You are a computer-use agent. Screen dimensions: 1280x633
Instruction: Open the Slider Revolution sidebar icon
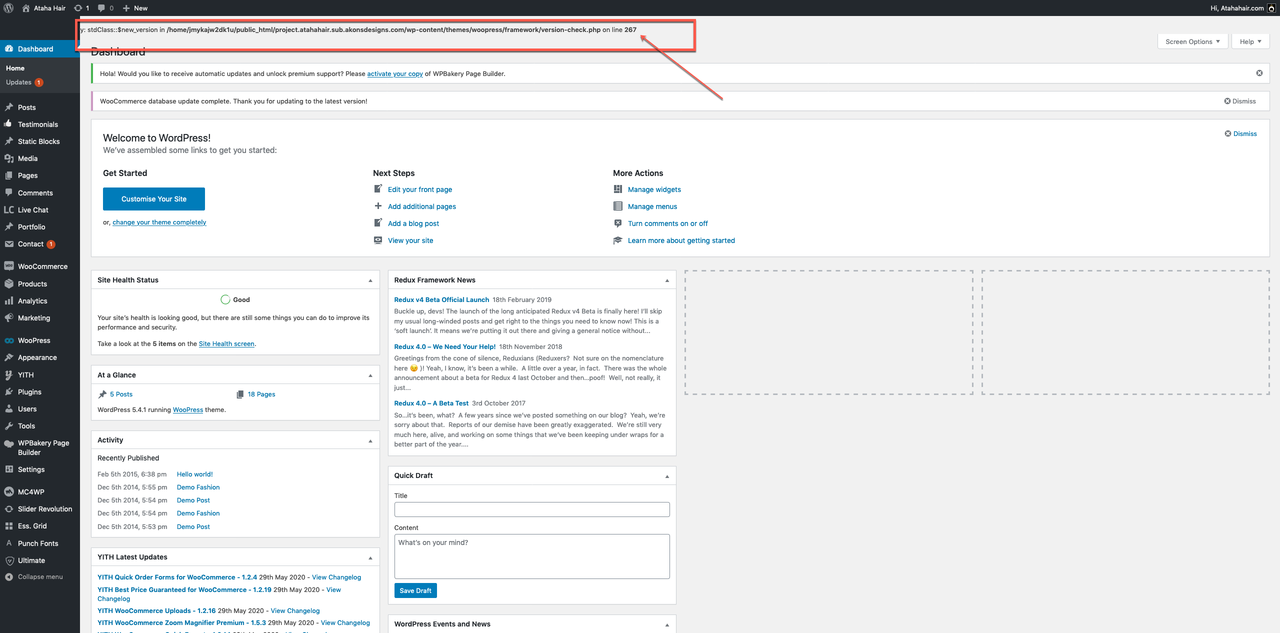coord(9,509)
